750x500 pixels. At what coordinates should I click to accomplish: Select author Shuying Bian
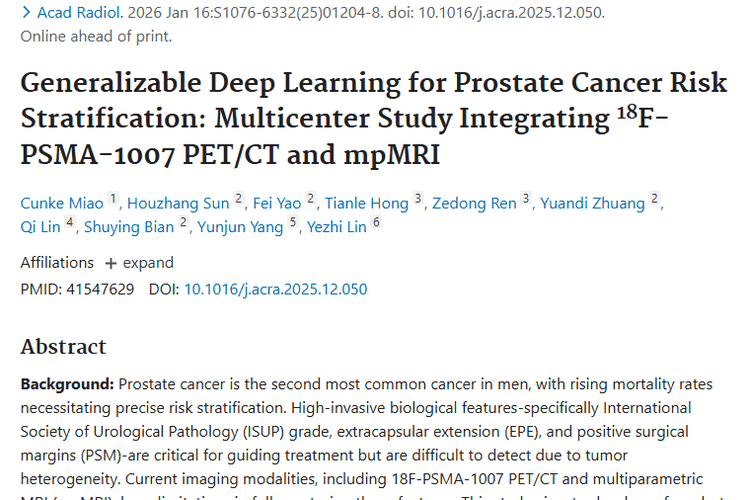(x=129, y=227)
